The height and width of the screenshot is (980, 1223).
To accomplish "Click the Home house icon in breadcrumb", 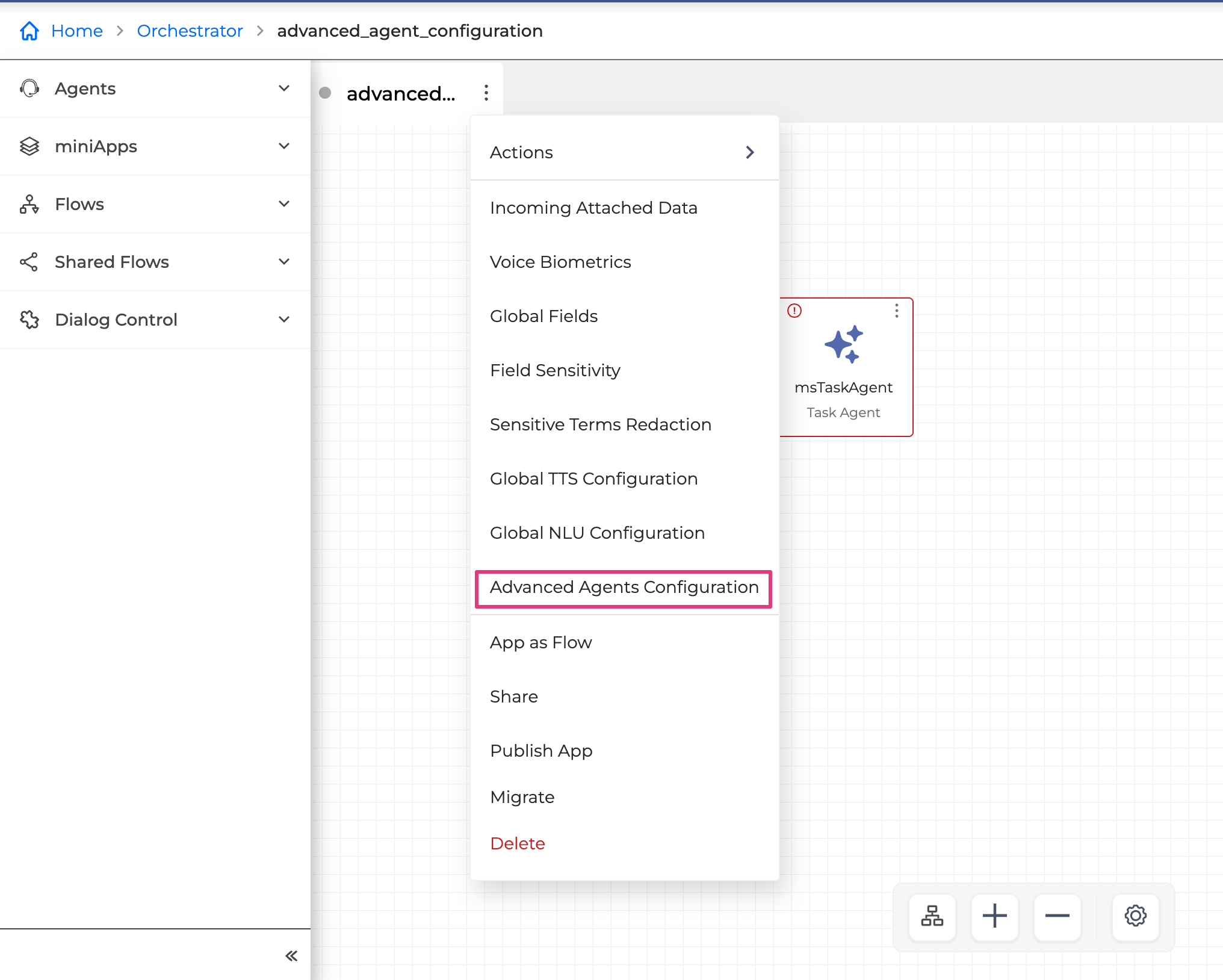I will (x=29, y=31).
